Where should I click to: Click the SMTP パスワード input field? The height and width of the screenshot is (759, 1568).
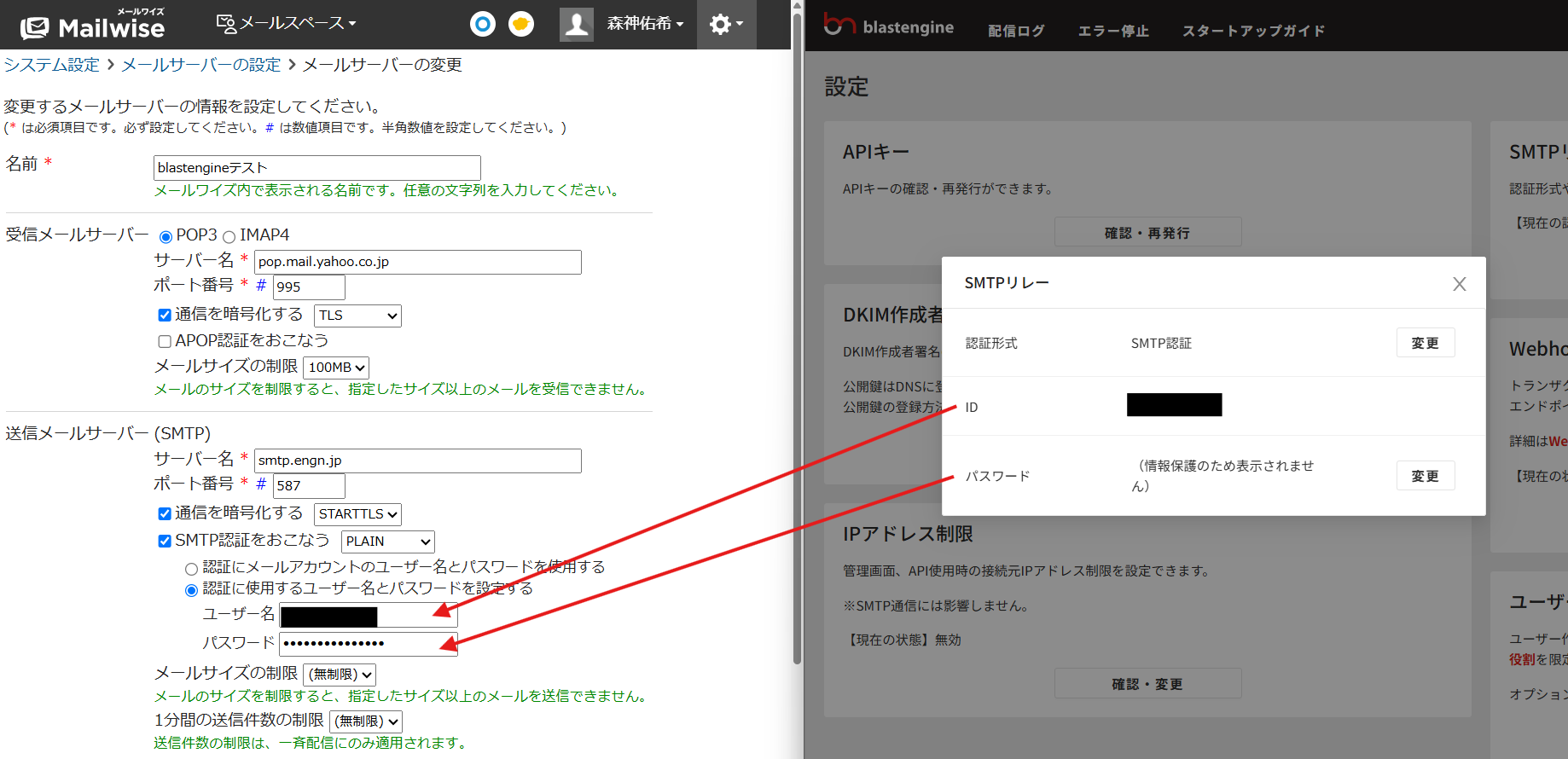tap(369, 644)
